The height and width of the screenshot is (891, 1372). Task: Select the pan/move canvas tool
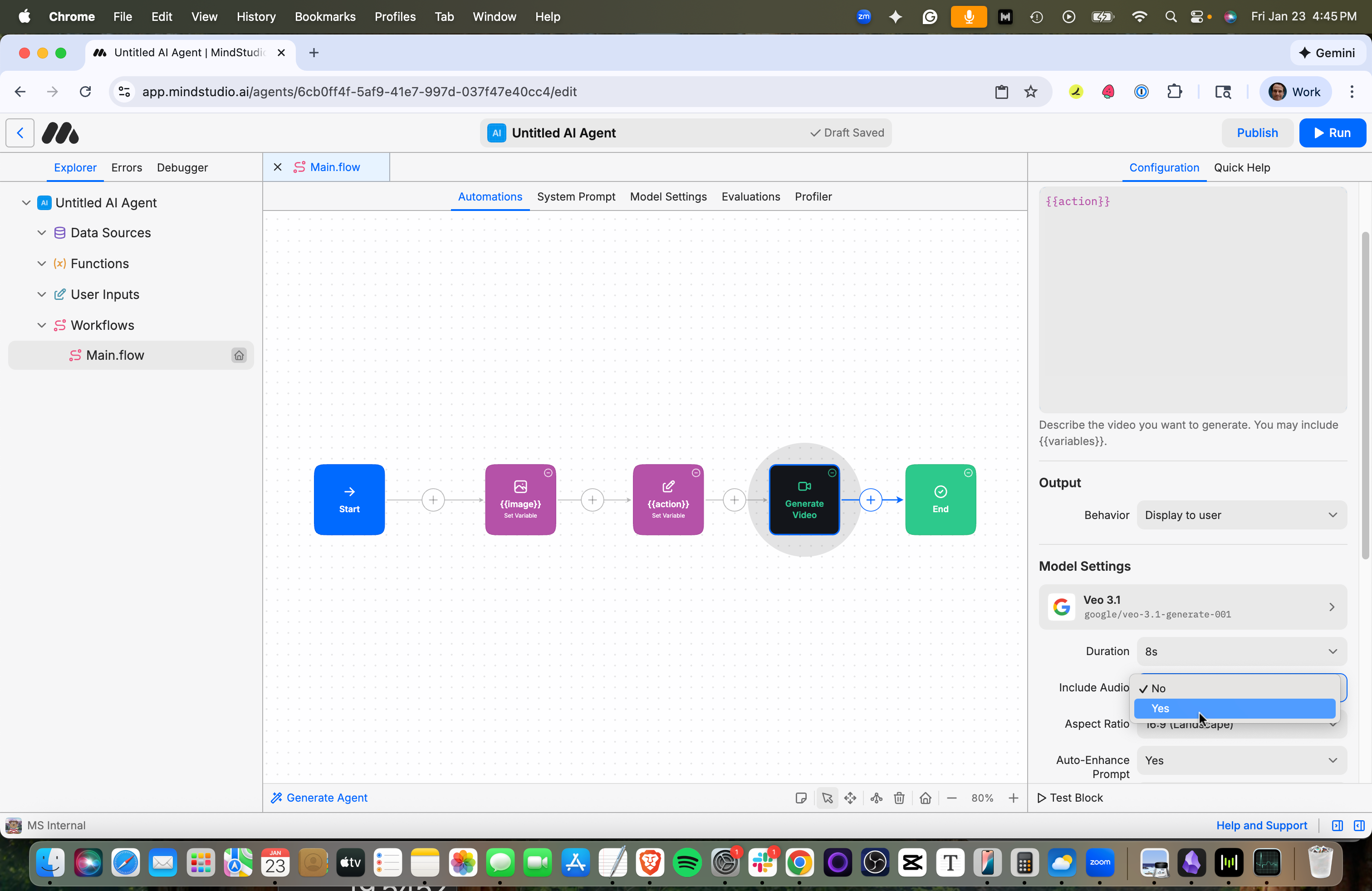click(850, 798)
